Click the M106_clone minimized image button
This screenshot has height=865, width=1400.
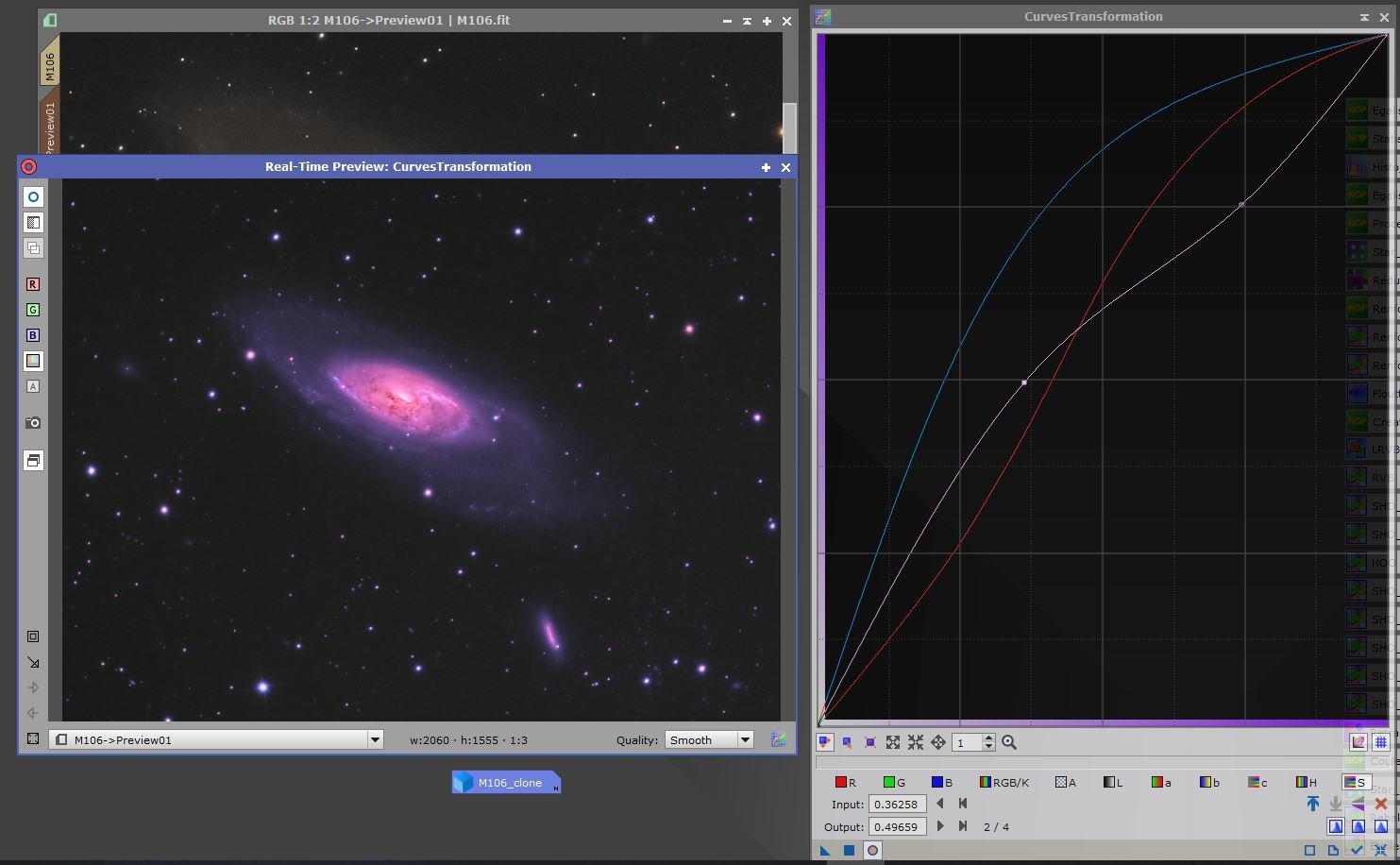point(506,783)
